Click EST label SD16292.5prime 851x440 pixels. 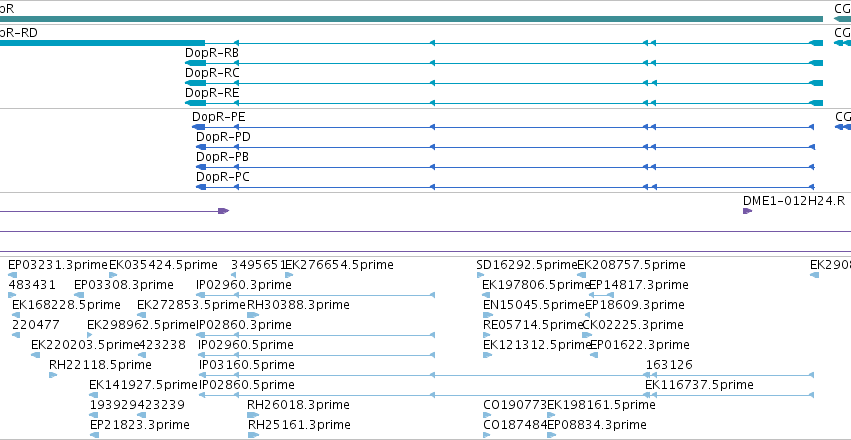pyautogui.click(x=526, y=265)
